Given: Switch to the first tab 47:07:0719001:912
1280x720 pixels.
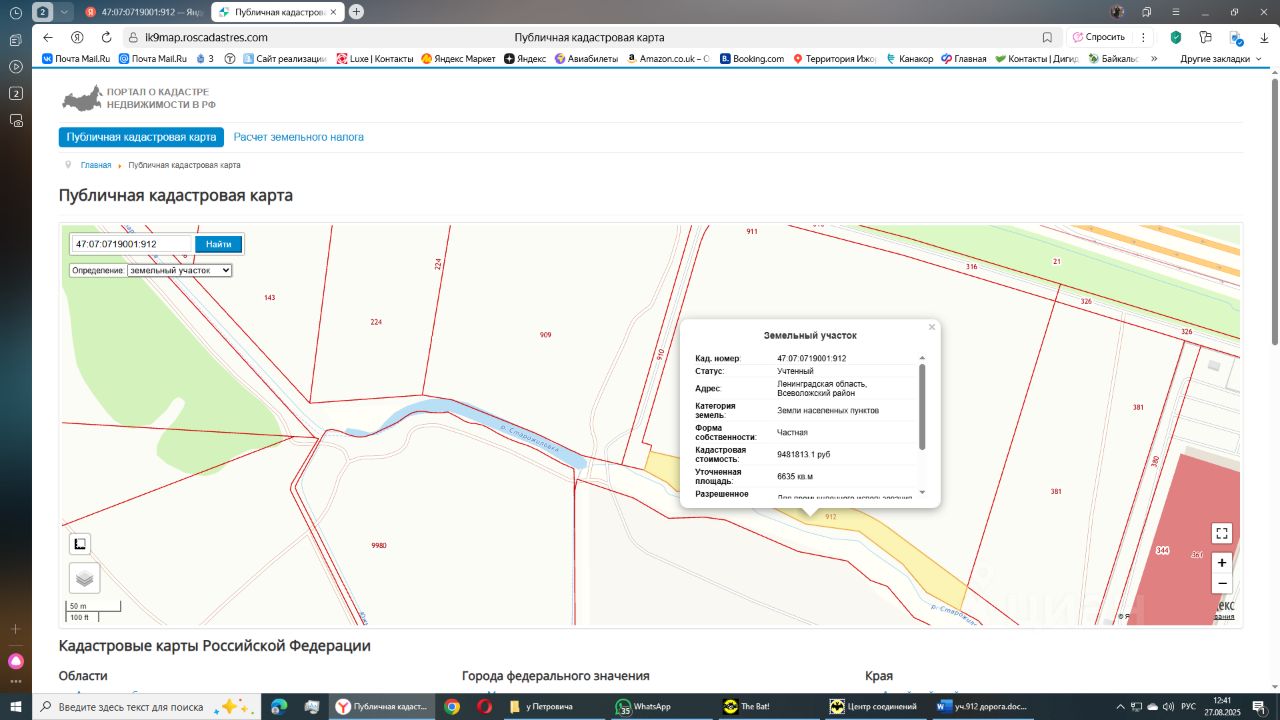Looking at the screenshot, I should [143, 12].
